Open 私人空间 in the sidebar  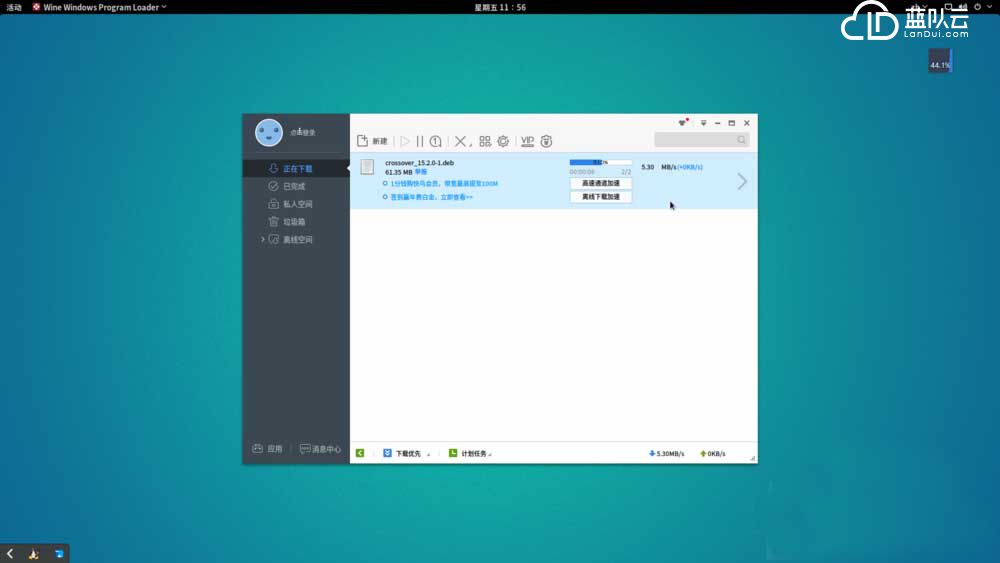pyautogui.click(x=296, y=204)
